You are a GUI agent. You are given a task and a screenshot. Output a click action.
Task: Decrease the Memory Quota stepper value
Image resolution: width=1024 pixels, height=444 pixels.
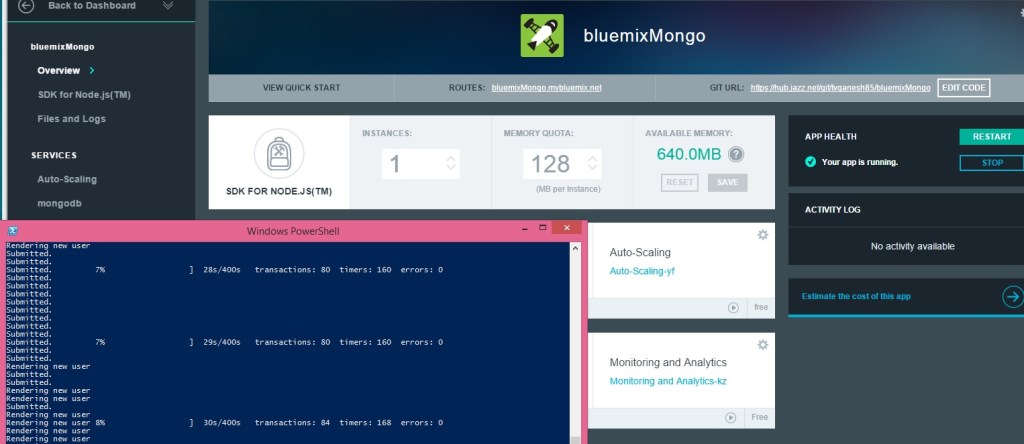point(592,170)
